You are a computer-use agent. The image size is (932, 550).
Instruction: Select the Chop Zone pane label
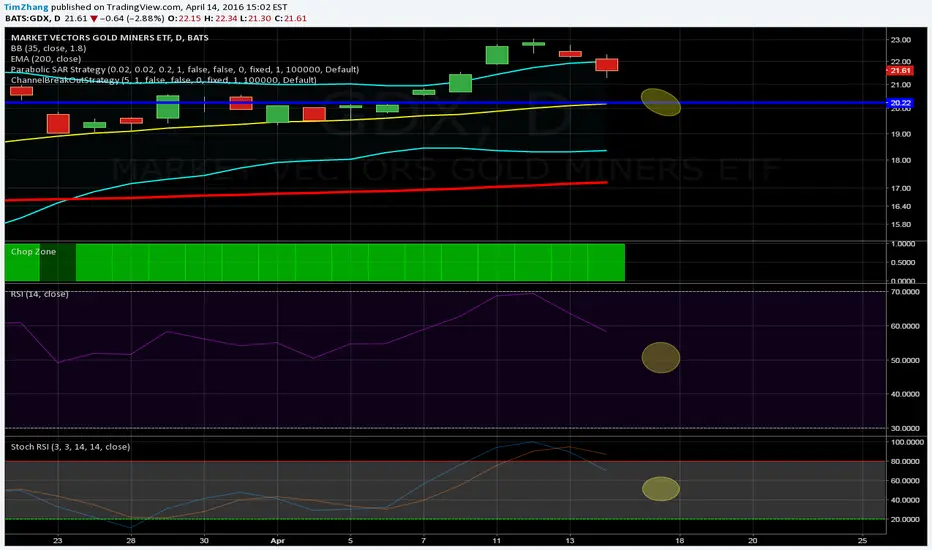click(33, 252)
